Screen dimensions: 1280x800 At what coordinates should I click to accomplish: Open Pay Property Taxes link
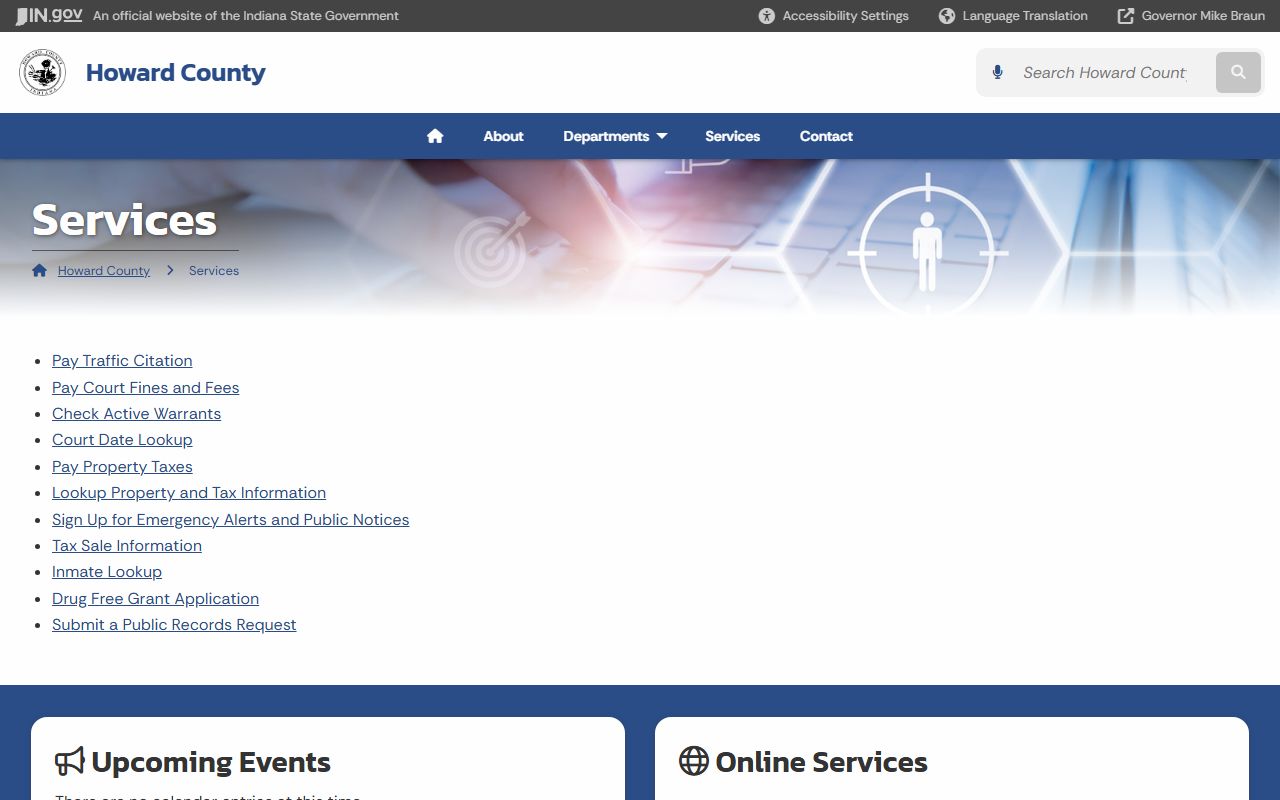pos(122,467)
